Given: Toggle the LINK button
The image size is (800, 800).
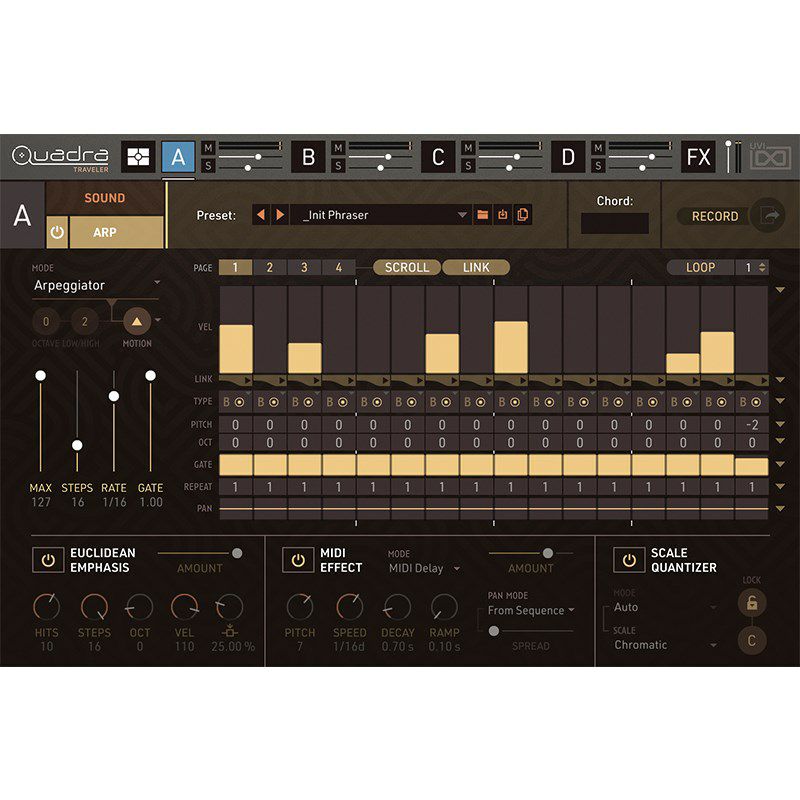Looking at the screenshot, I should (x=476, y=267).
